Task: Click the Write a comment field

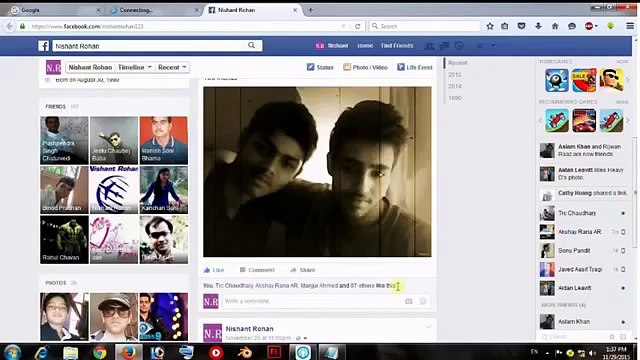Action: (313, 301)
